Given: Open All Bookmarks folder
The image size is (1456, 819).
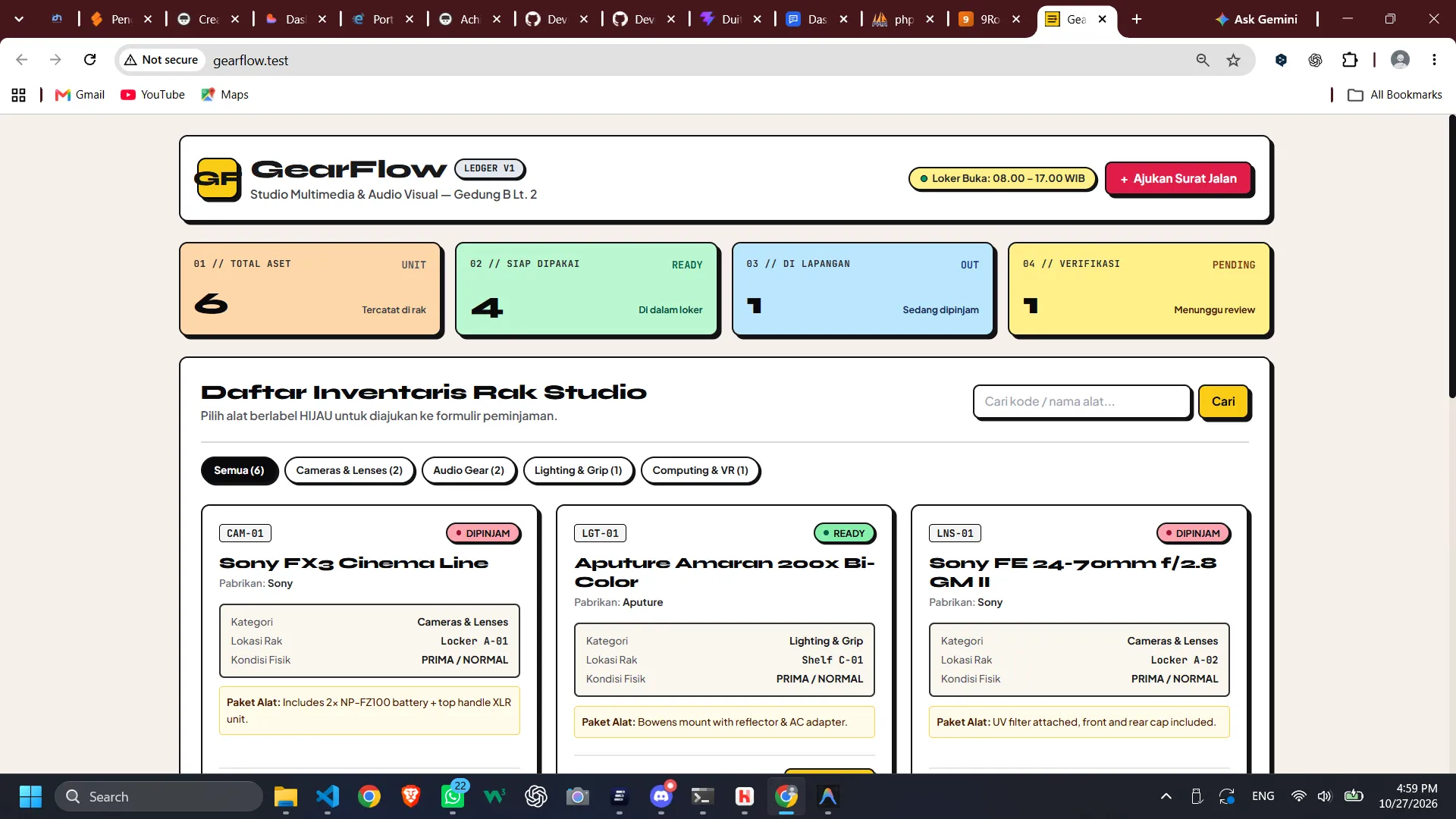Looking at the screenshot, I should (x=1395, y=95).
